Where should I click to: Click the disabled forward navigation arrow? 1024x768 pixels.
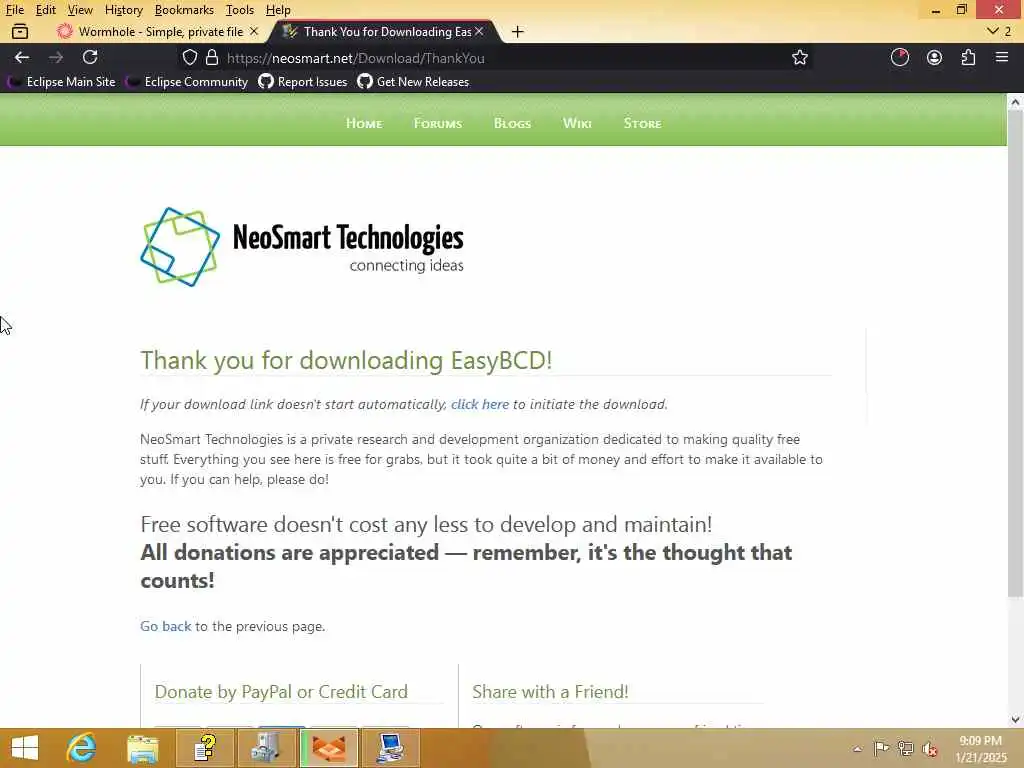(x=56, y=57)
